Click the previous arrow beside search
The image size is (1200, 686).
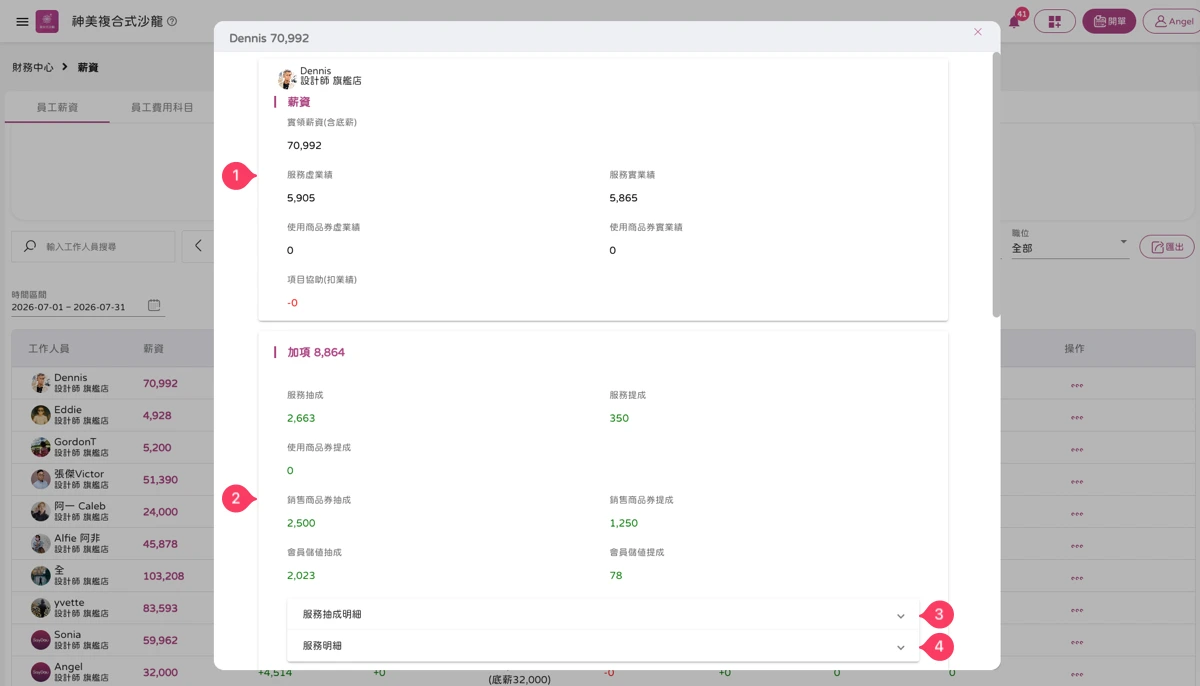click(198, 246)
